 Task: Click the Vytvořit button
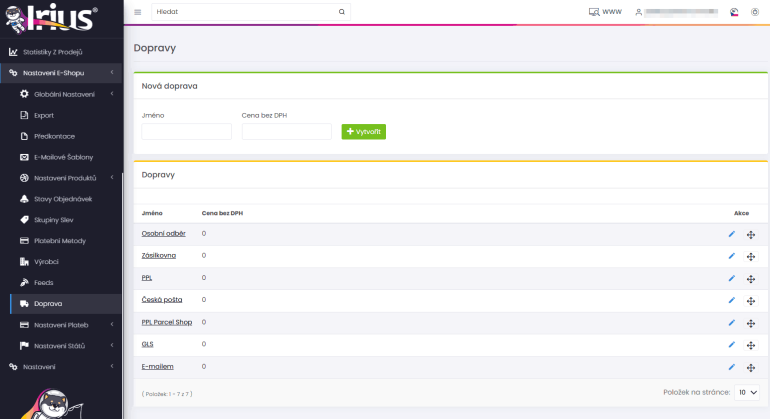click(x=363, y=132)
